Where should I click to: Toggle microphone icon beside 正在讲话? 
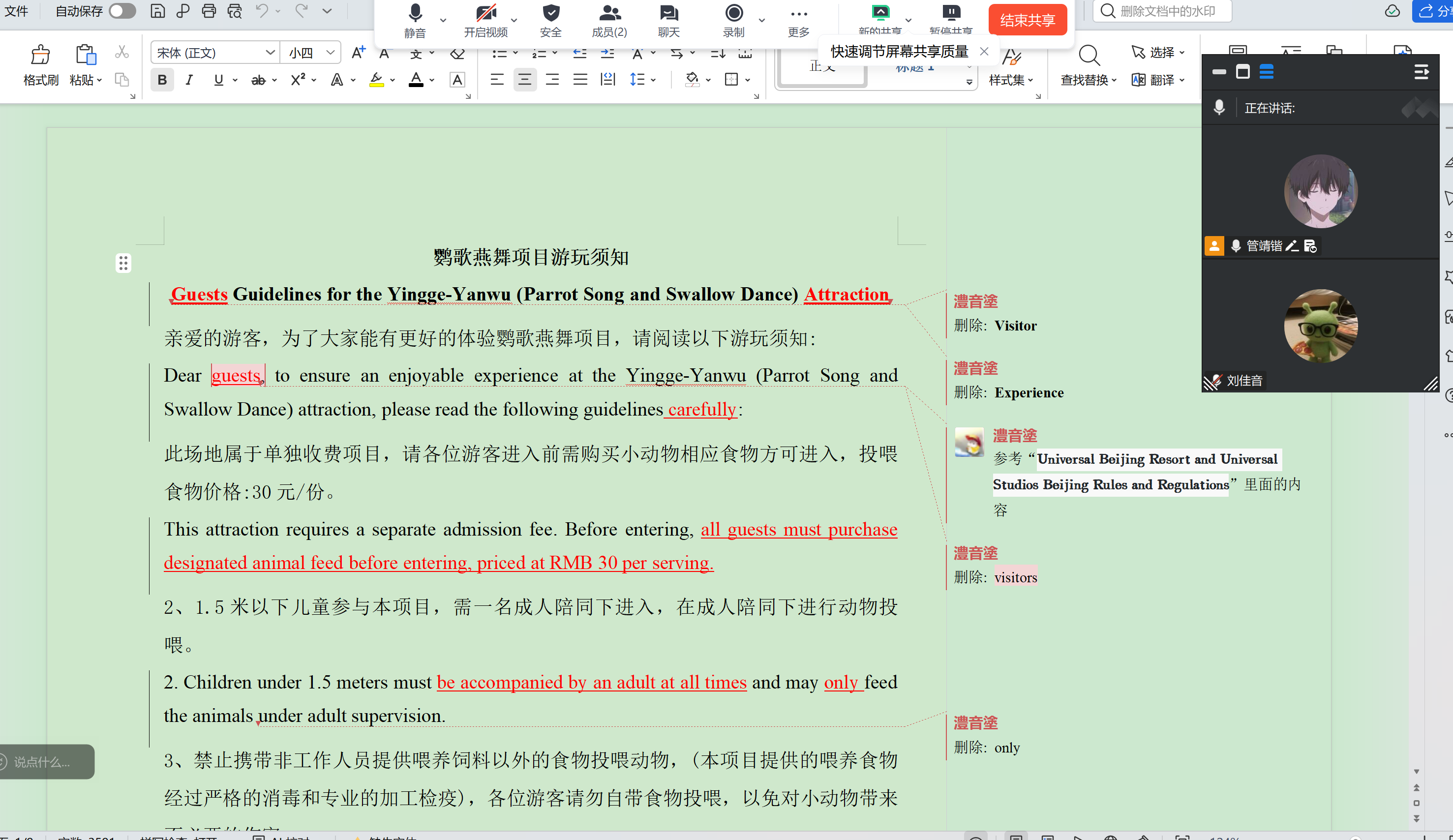point(1219,107)
